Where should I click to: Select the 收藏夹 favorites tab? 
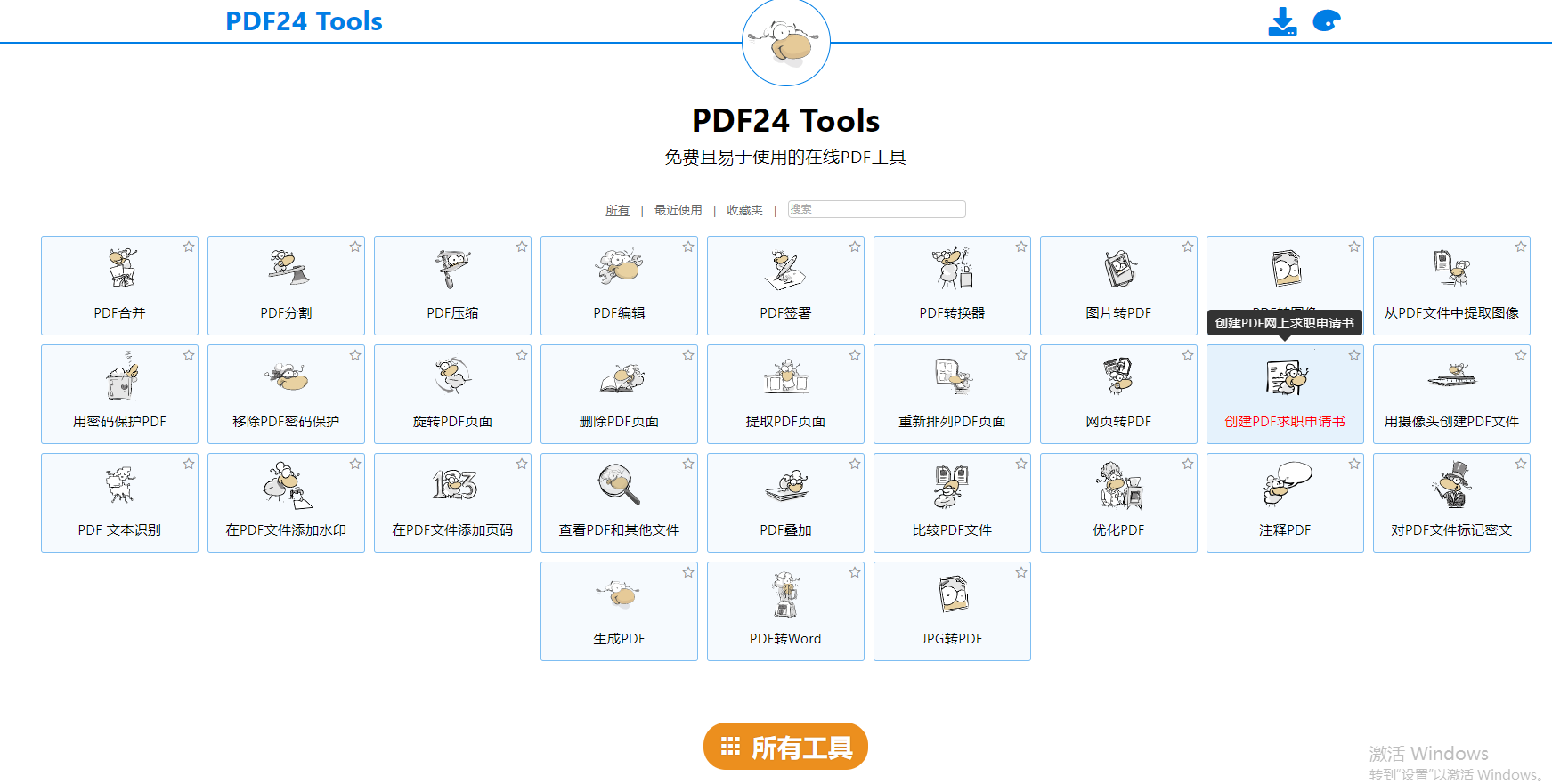744,210
